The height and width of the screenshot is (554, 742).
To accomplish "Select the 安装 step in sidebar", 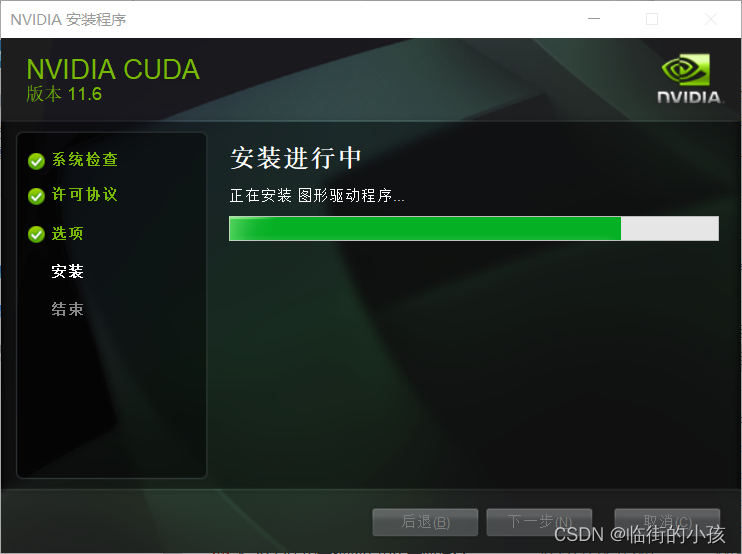I will point(67,271).
